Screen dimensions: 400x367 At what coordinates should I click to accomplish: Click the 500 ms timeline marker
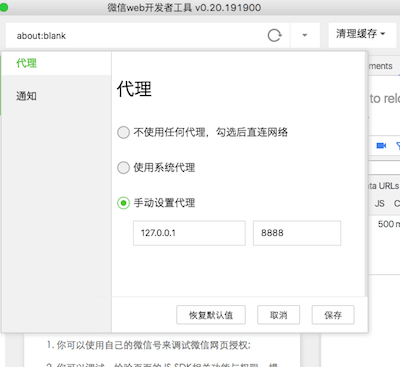[x=389, y=224]
